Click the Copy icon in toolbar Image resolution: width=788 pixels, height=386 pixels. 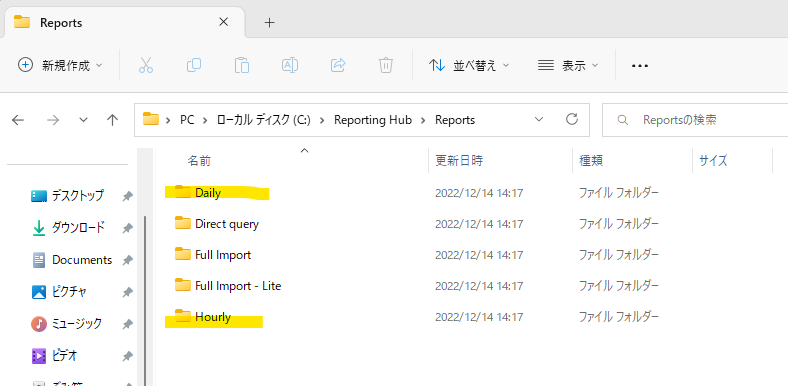click(x=193, y=65)
